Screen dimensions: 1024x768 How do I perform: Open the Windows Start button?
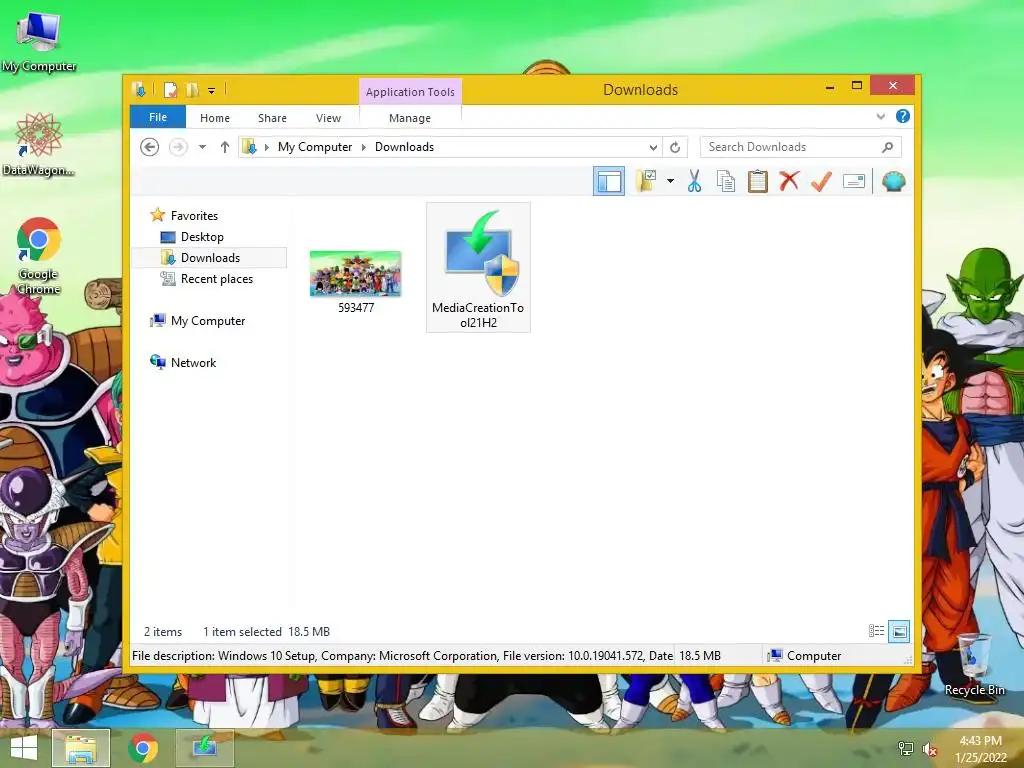(24, 748)
